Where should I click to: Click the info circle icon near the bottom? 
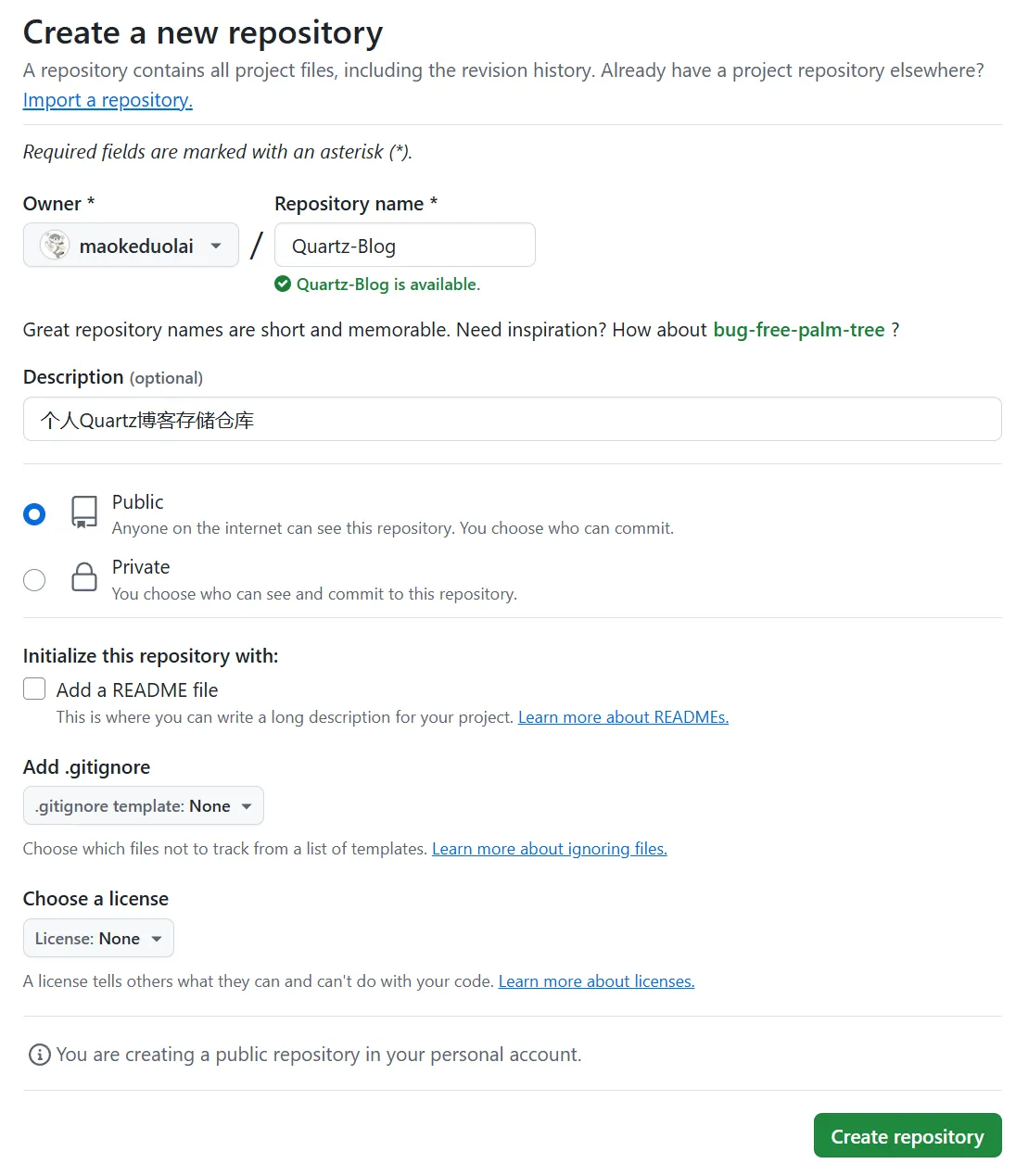38,1055
